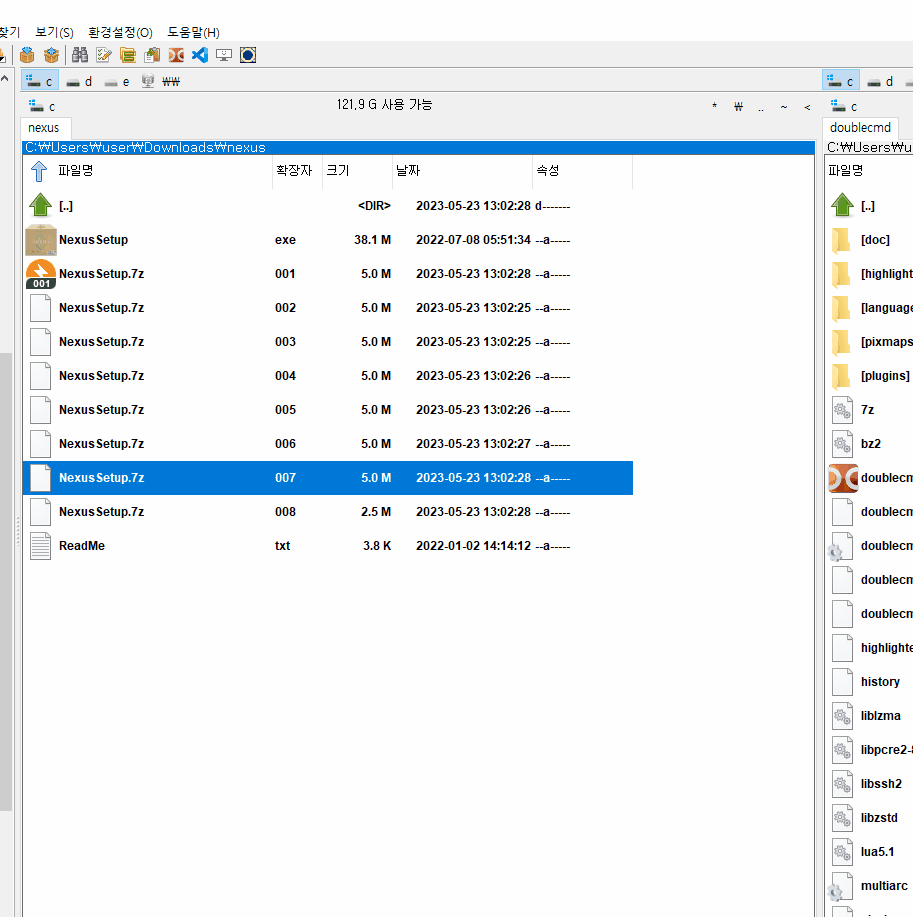Open file search with the binoculars icon

tap(80, 55)
